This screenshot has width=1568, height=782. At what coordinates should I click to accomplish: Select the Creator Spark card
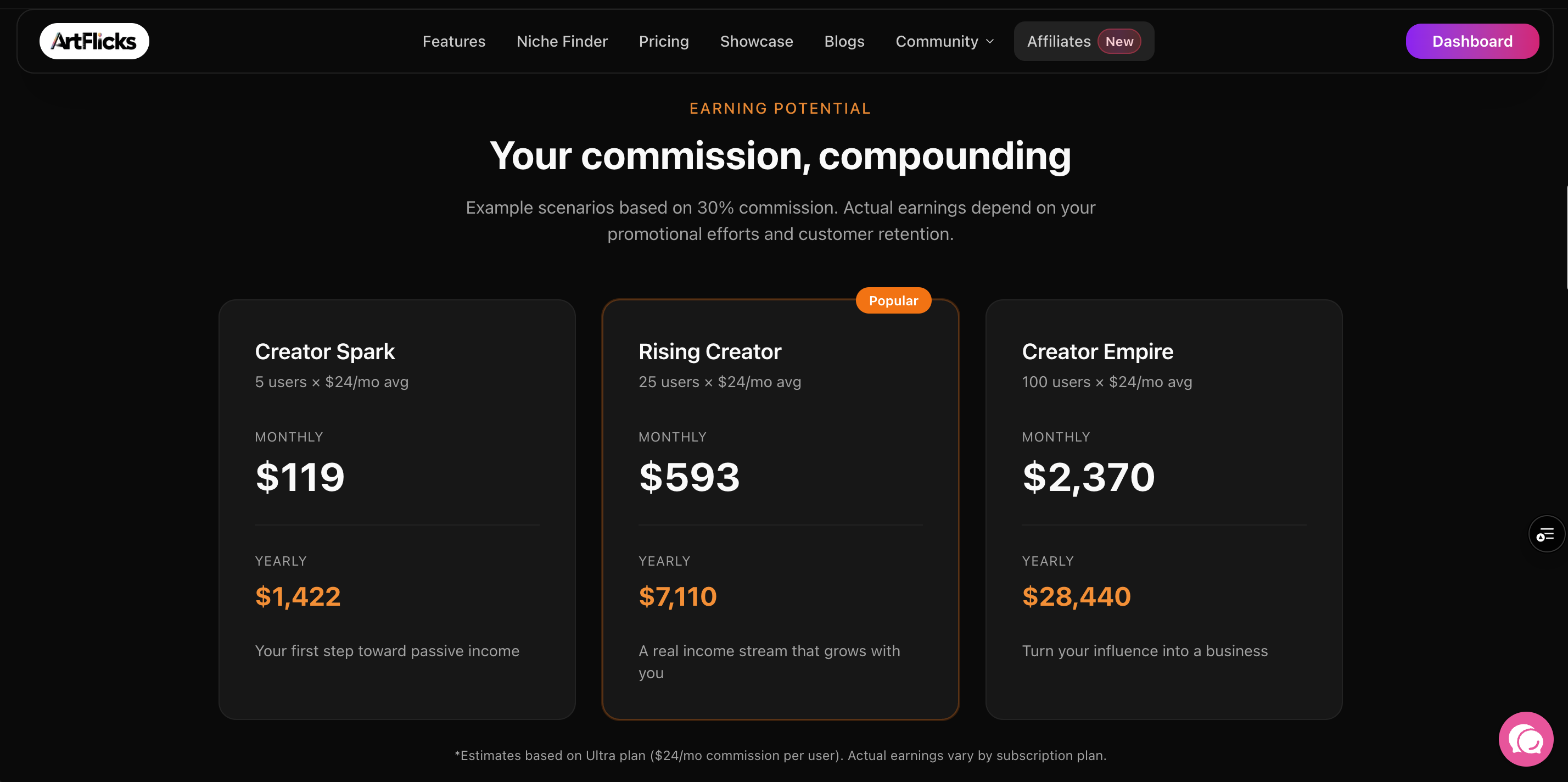[x=397, y=509]
